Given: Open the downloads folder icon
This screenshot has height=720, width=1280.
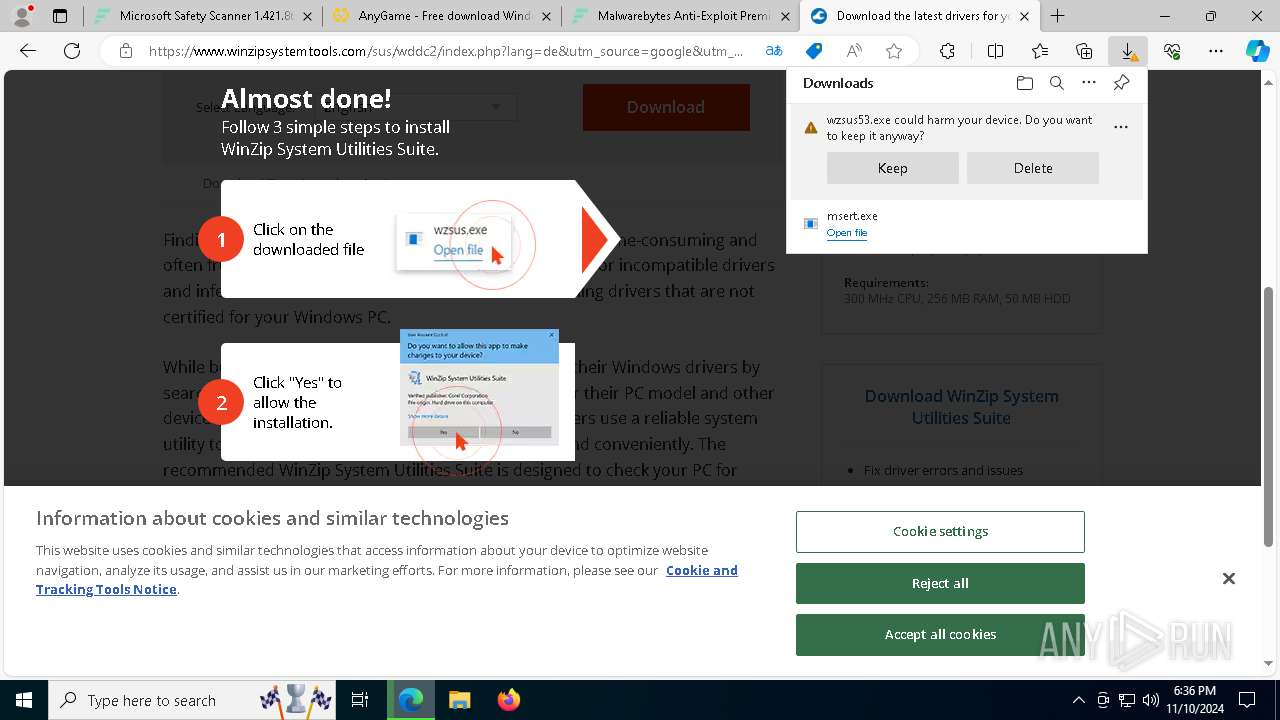Looking at the screenshot, I should pos(1024,83).
